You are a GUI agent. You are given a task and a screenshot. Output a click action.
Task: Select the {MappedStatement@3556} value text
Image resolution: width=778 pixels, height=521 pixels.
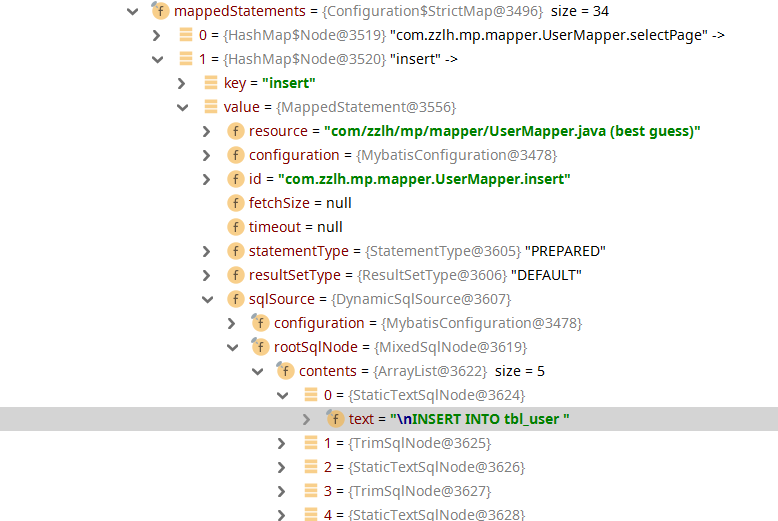366,107
